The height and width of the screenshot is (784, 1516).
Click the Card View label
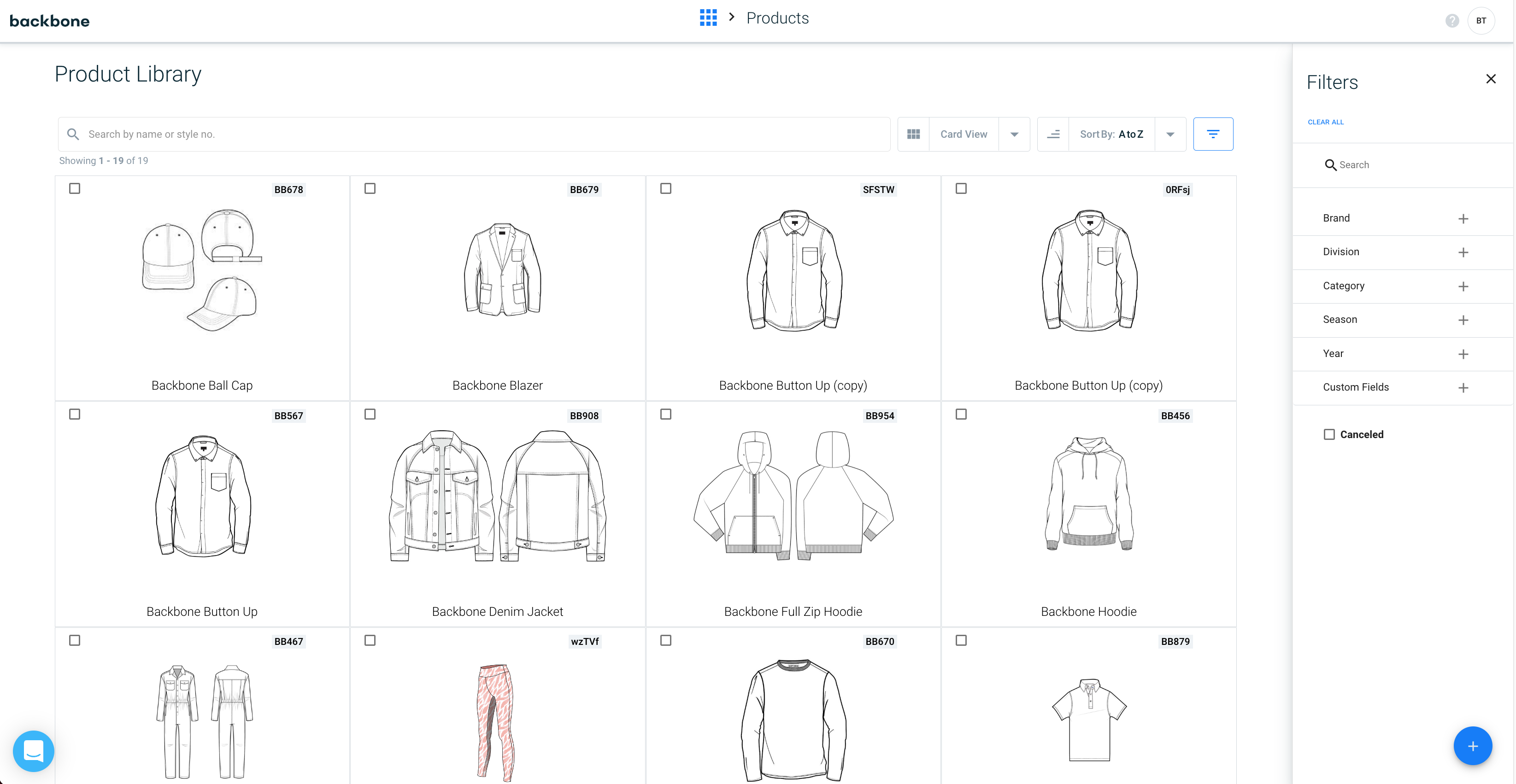coord(964,134)
